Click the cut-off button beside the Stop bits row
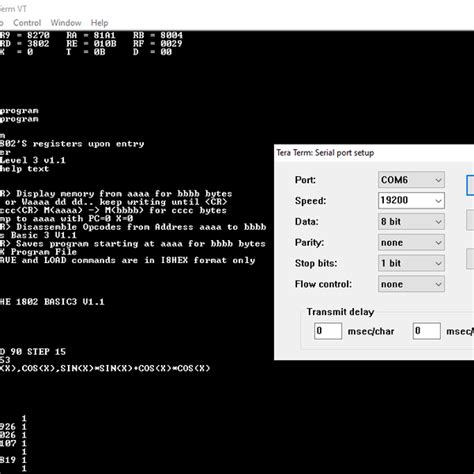This screenshot has height=474, width=474. tap(470, 258)
